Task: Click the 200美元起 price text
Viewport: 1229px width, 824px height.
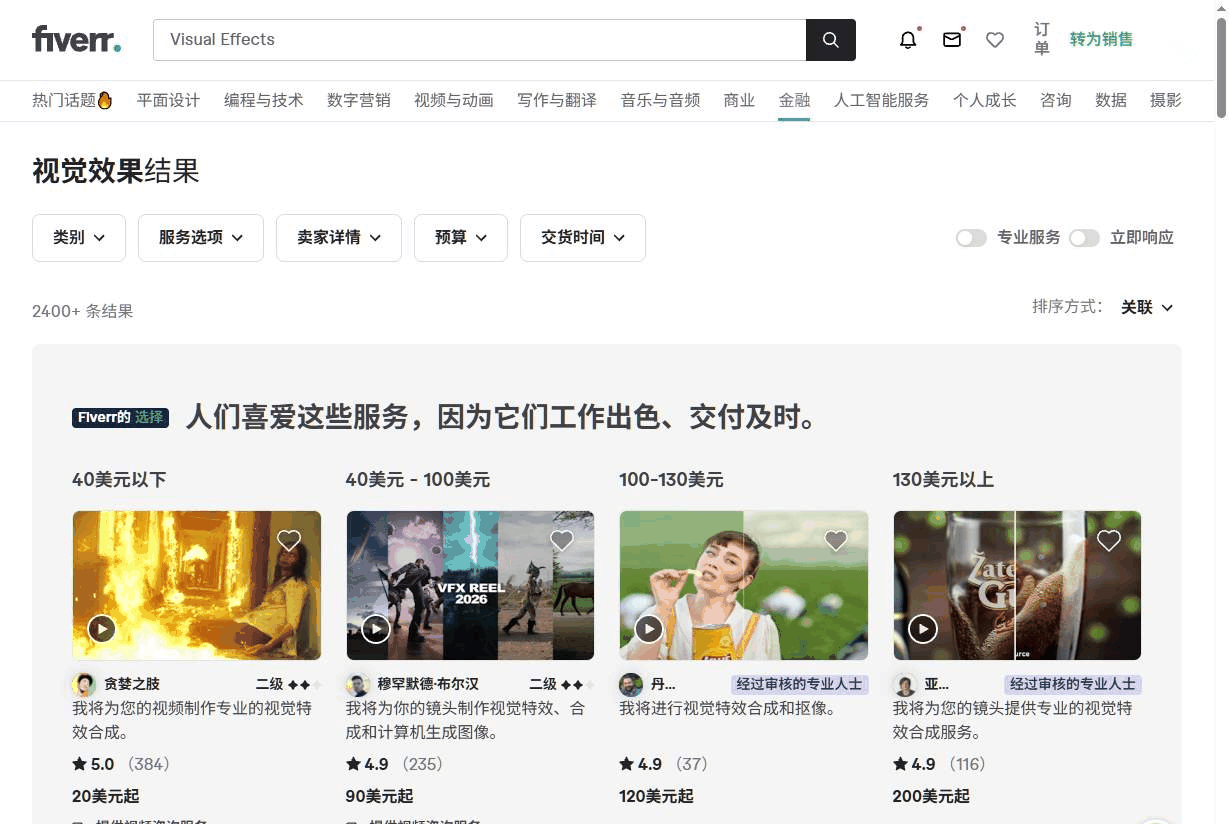Action: tap(931, 797)
